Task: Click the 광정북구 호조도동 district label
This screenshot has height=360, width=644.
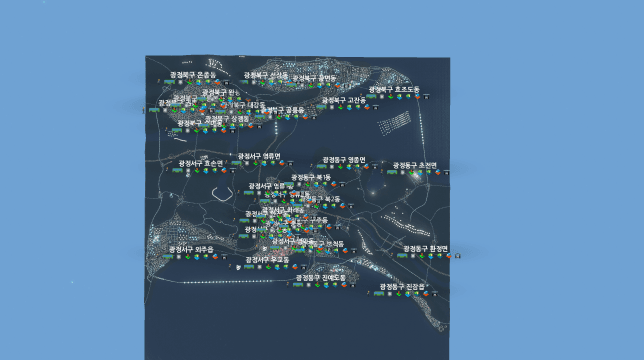Action: [394, 89]
